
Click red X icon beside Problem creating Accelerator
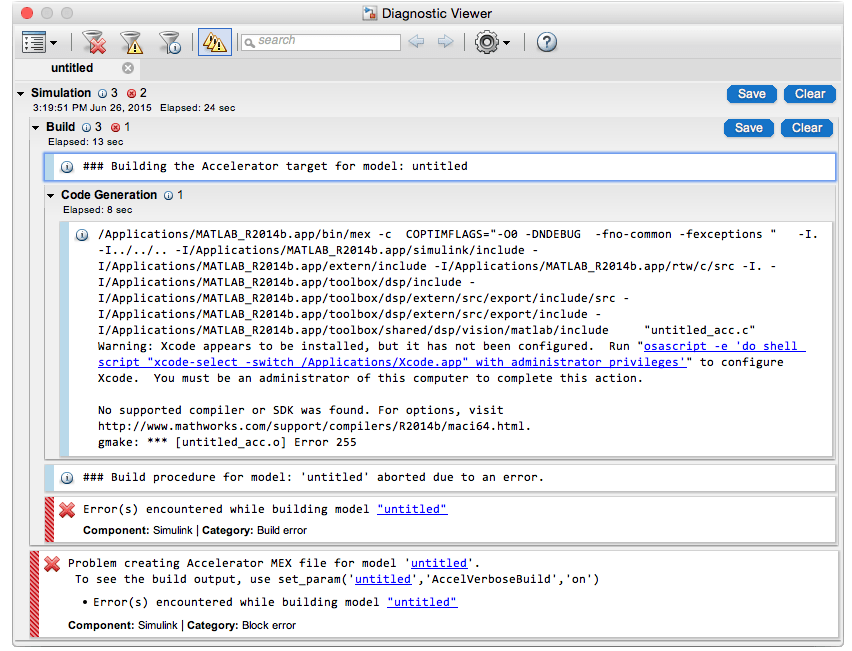(x=52, y=564)
